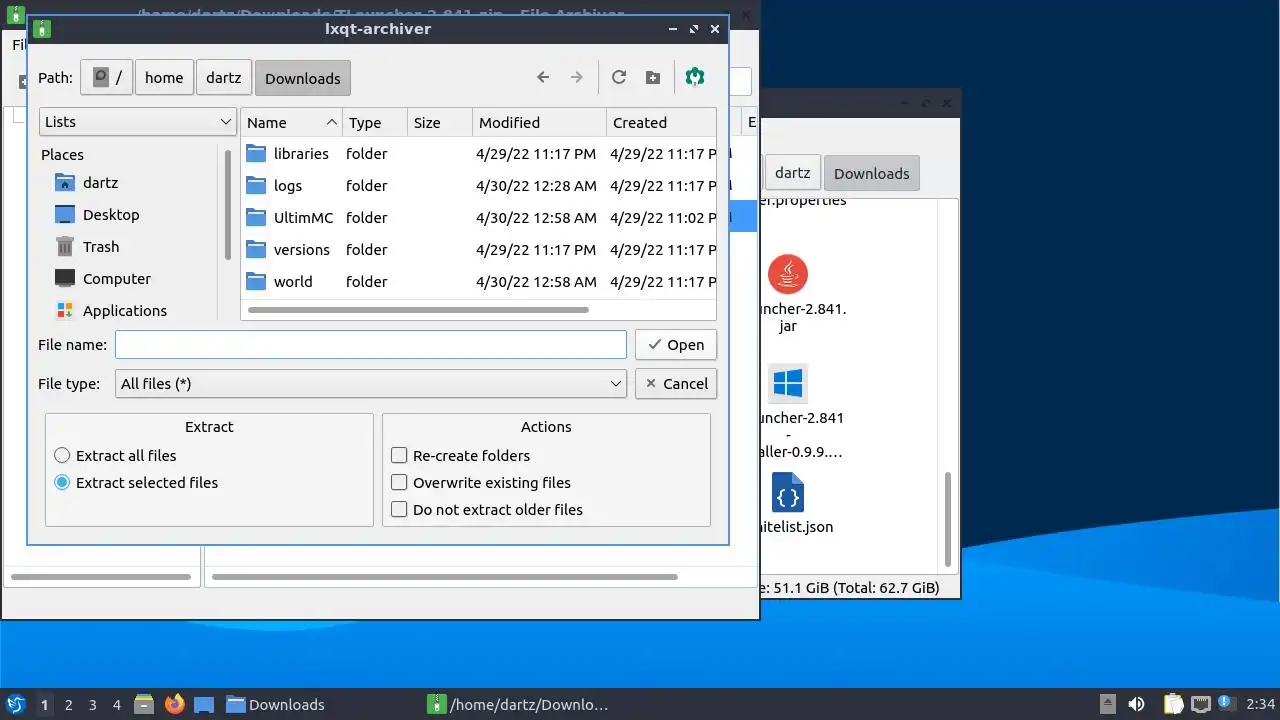Select the Windows installer file icon in file manager

click(788, 383)
